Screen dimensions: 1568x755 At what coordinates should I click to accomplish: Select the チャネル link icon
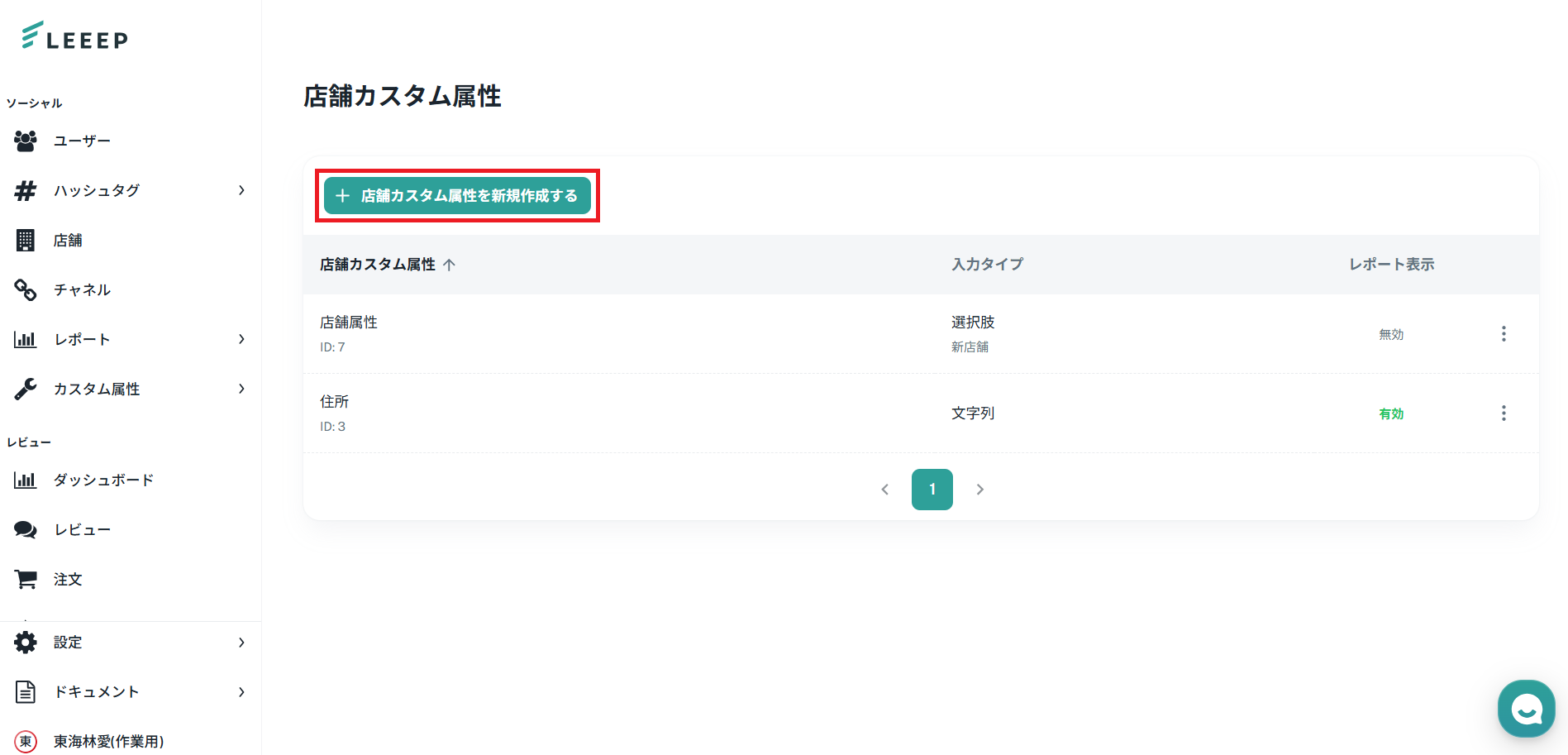tap(26, 290)
